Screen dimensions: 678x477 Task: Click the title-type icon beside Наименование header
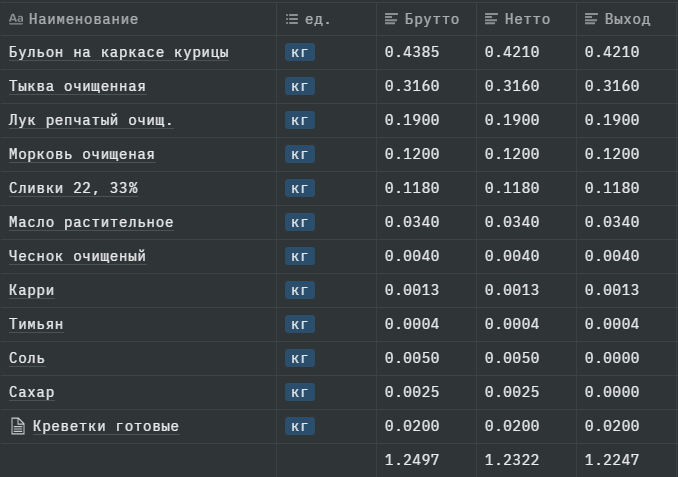tap(16, 19)
